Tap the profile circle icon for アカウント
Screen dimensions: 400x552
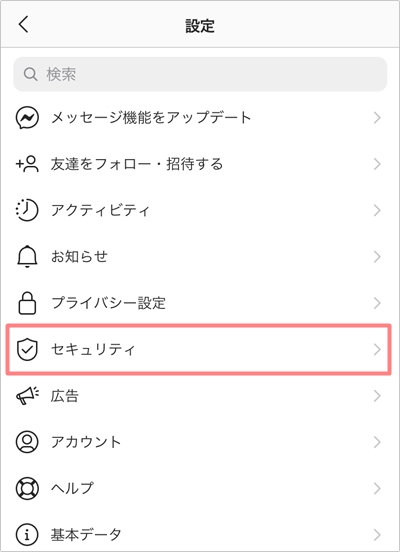pyautogui.click(x=27, y=442)
